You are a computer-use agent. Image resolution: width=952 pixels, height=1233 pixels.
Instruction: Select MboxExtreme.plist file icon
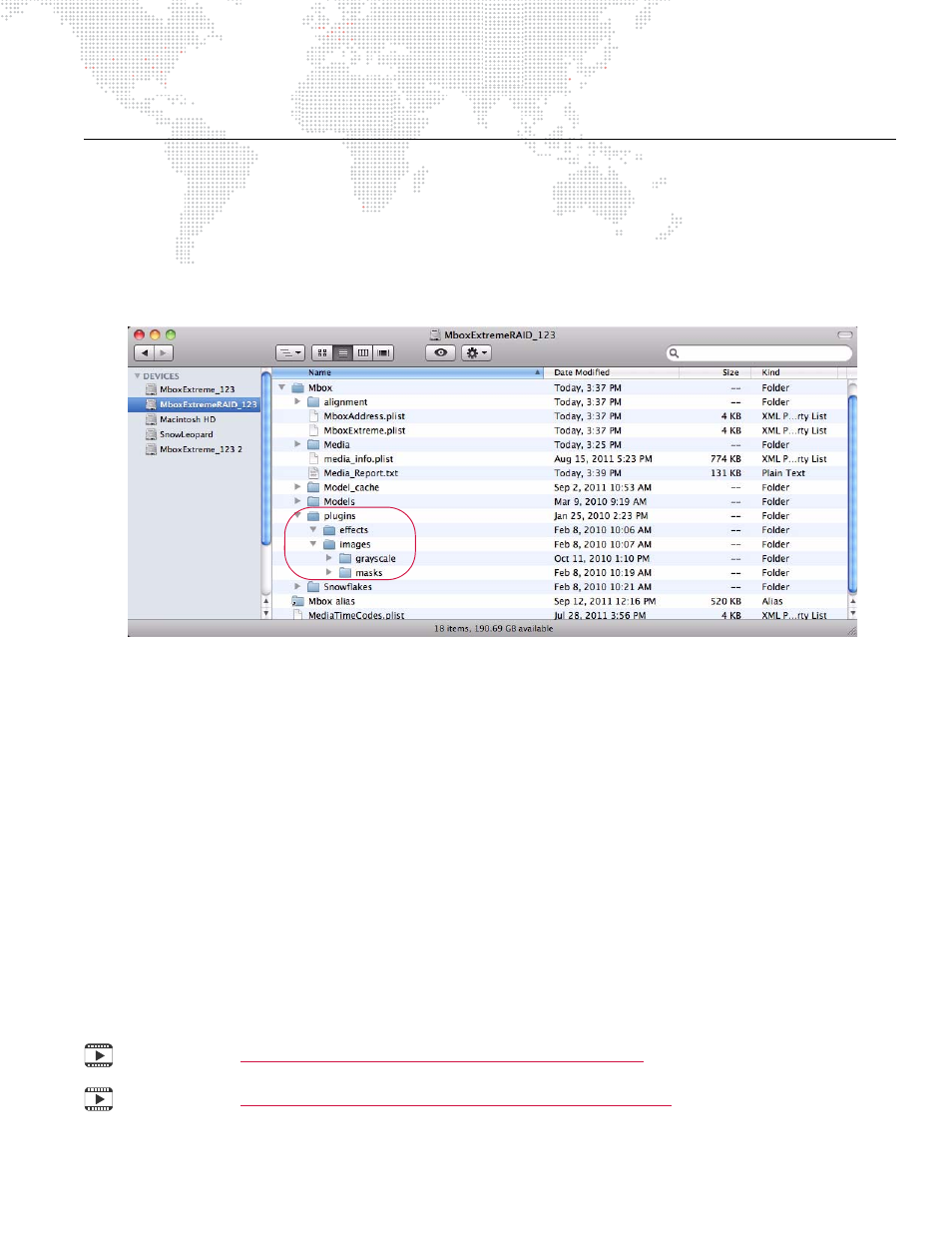[313, 430]
